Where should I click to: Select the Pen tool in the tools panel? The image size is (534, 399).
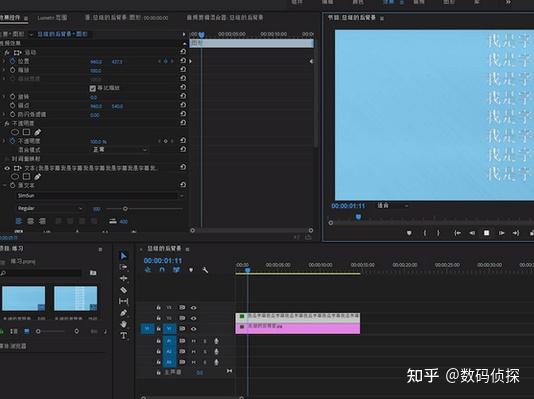point(124,313)
